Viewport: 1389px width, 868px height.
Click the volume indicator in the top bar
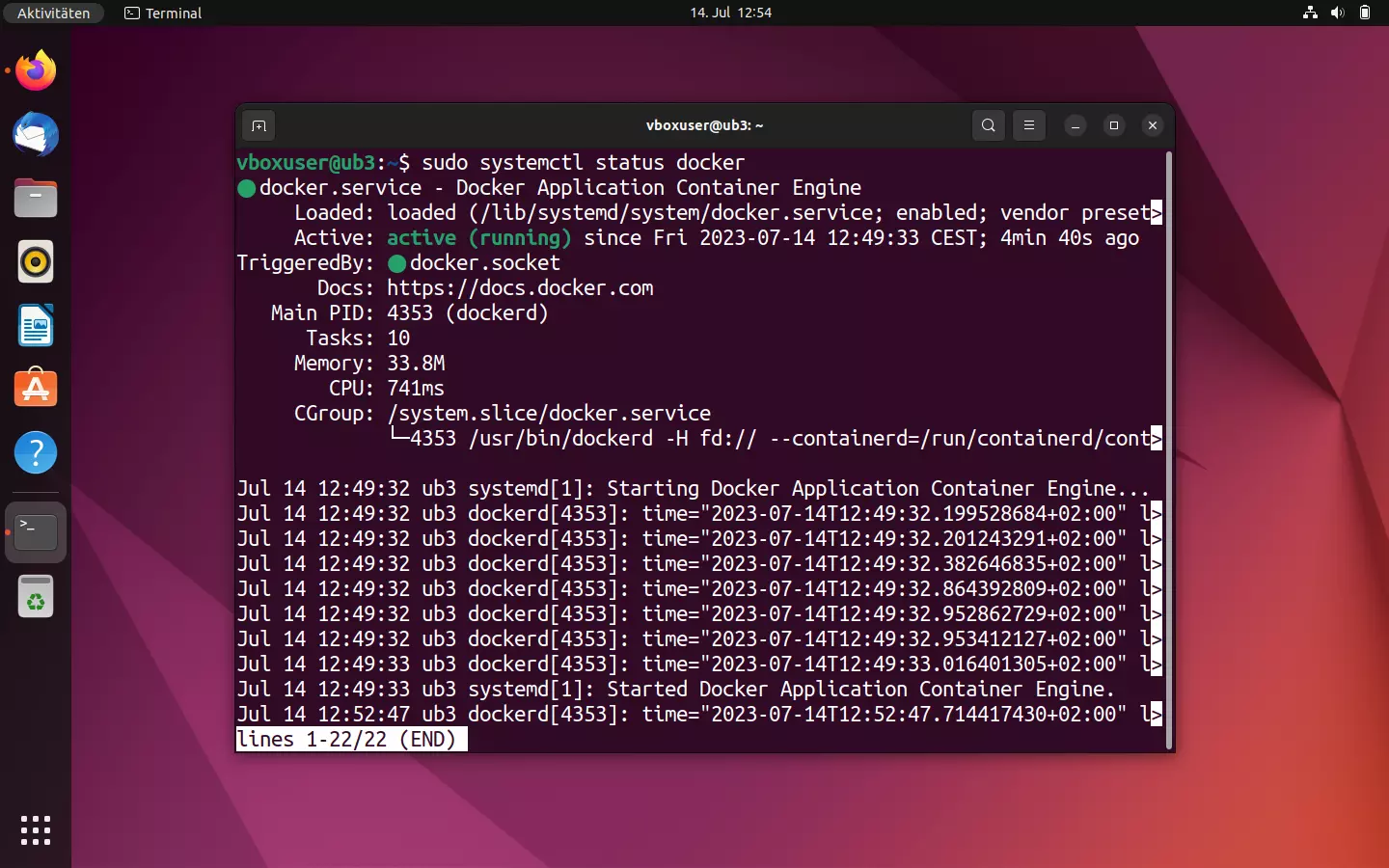(1337, 13)
